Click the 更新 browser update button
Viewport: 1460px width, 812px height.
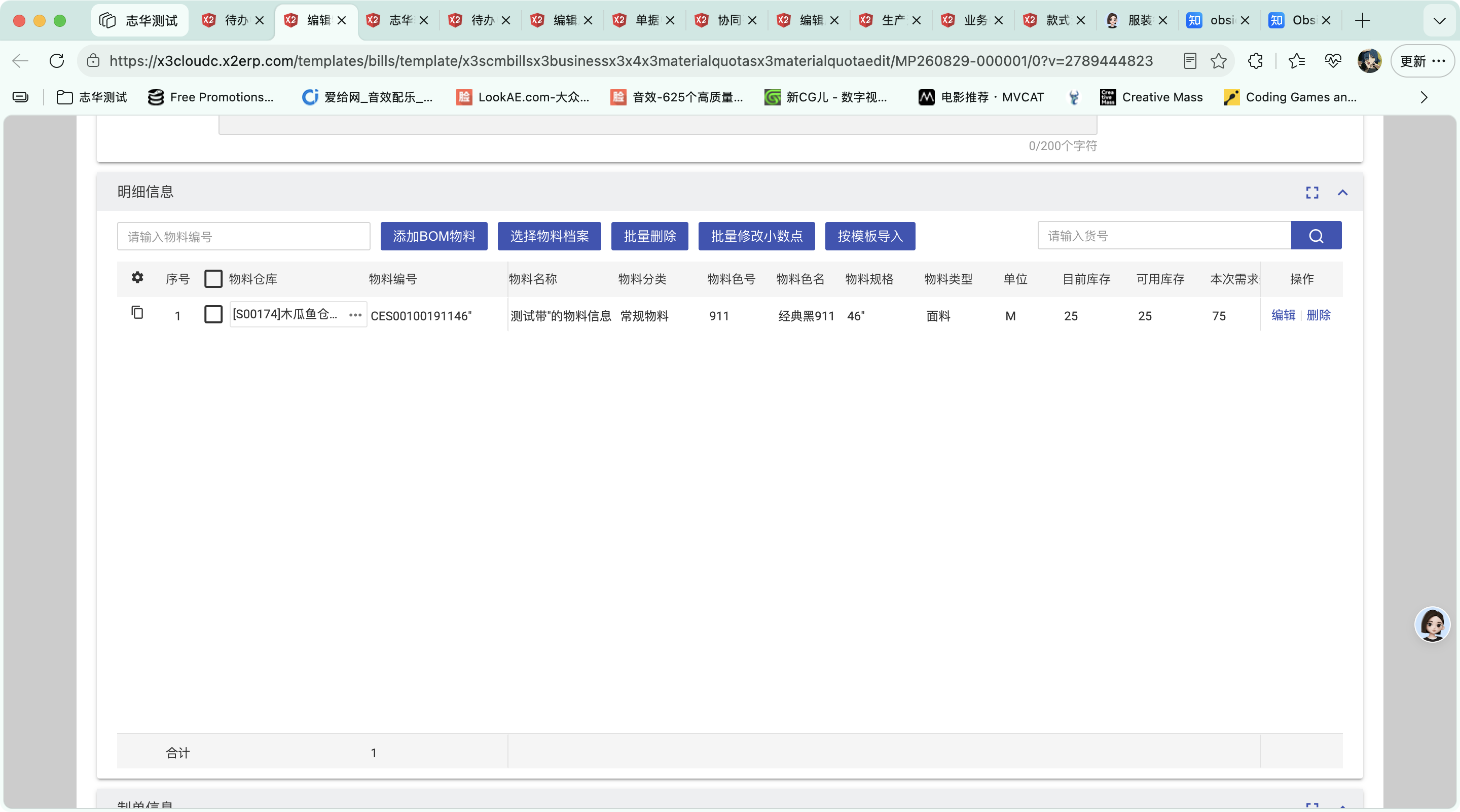1422,61
